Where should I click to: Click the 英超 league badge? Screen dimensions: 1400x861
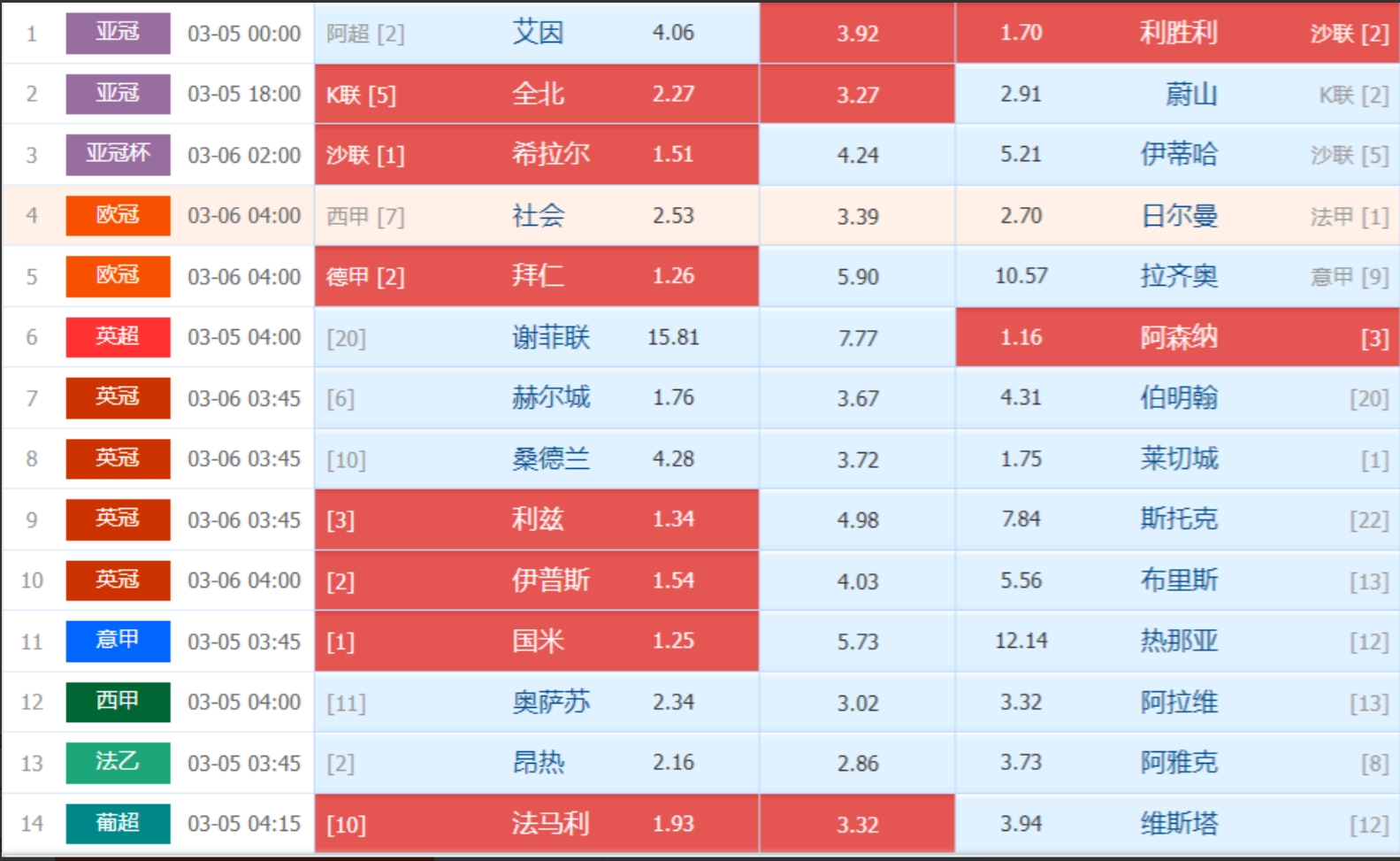tap(118, 337)
